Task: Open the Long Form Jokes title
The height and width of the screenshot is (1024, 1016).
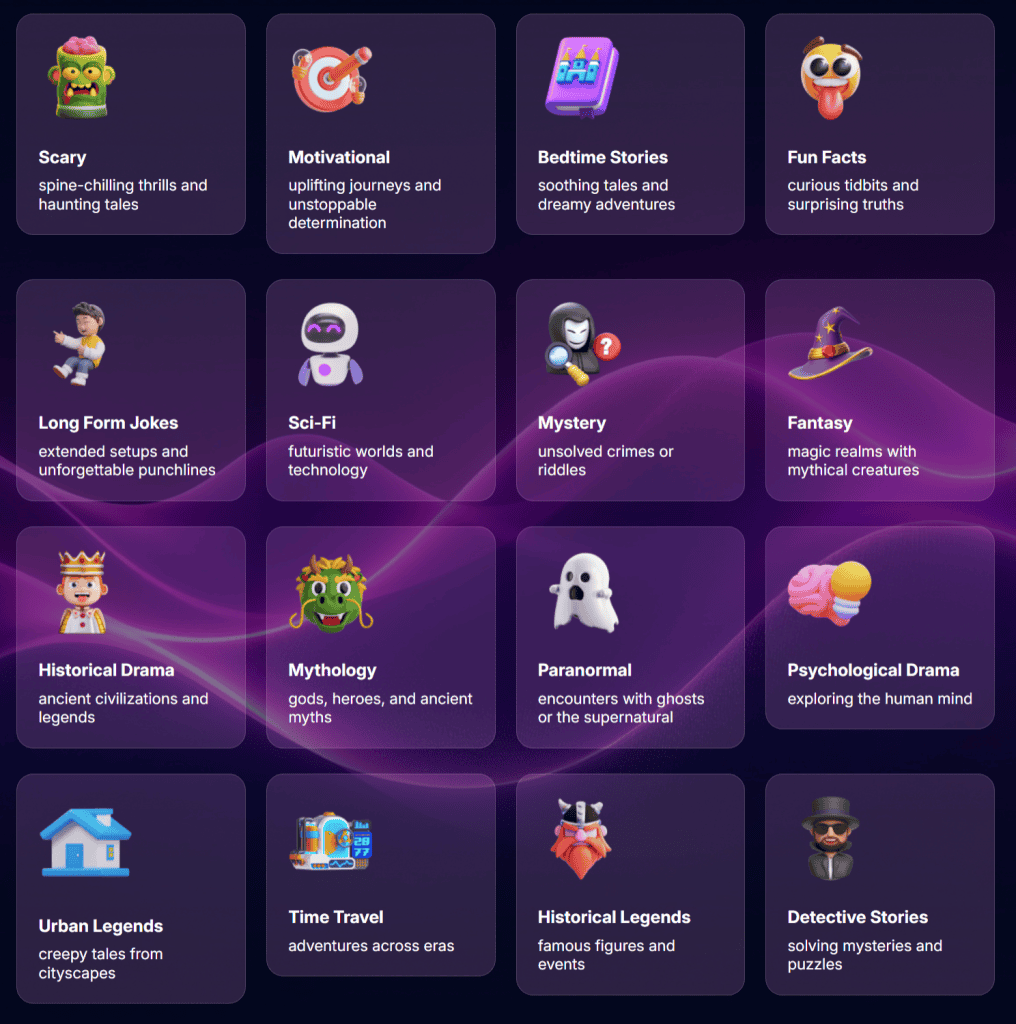Action: [108, 423]
